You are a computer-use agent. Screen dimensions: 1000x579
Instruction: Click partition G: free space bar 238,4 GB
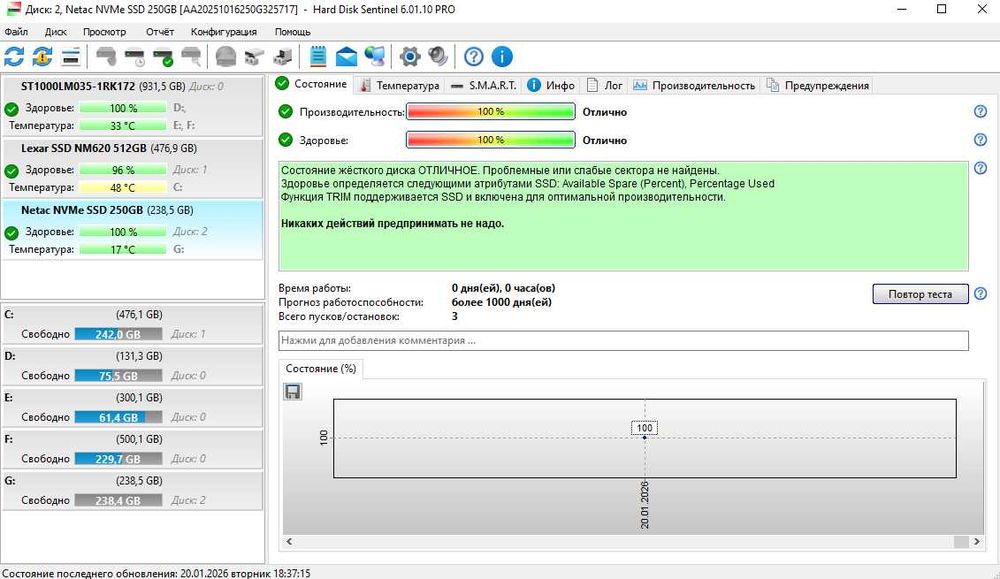118,501
